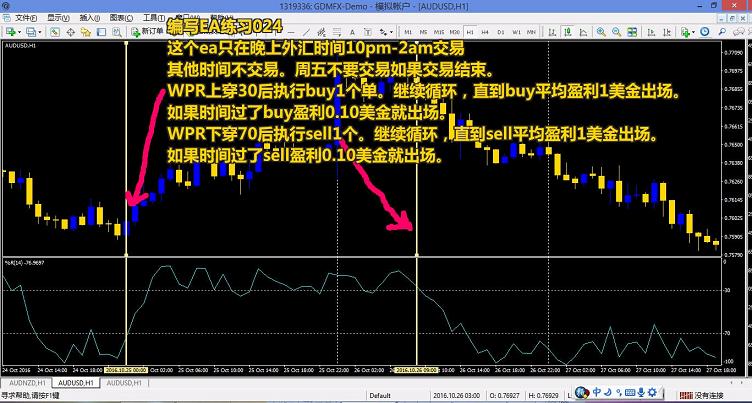Expand the Profiles dropdown arrow
Screen dimensions: 752x403
(39, 32)
